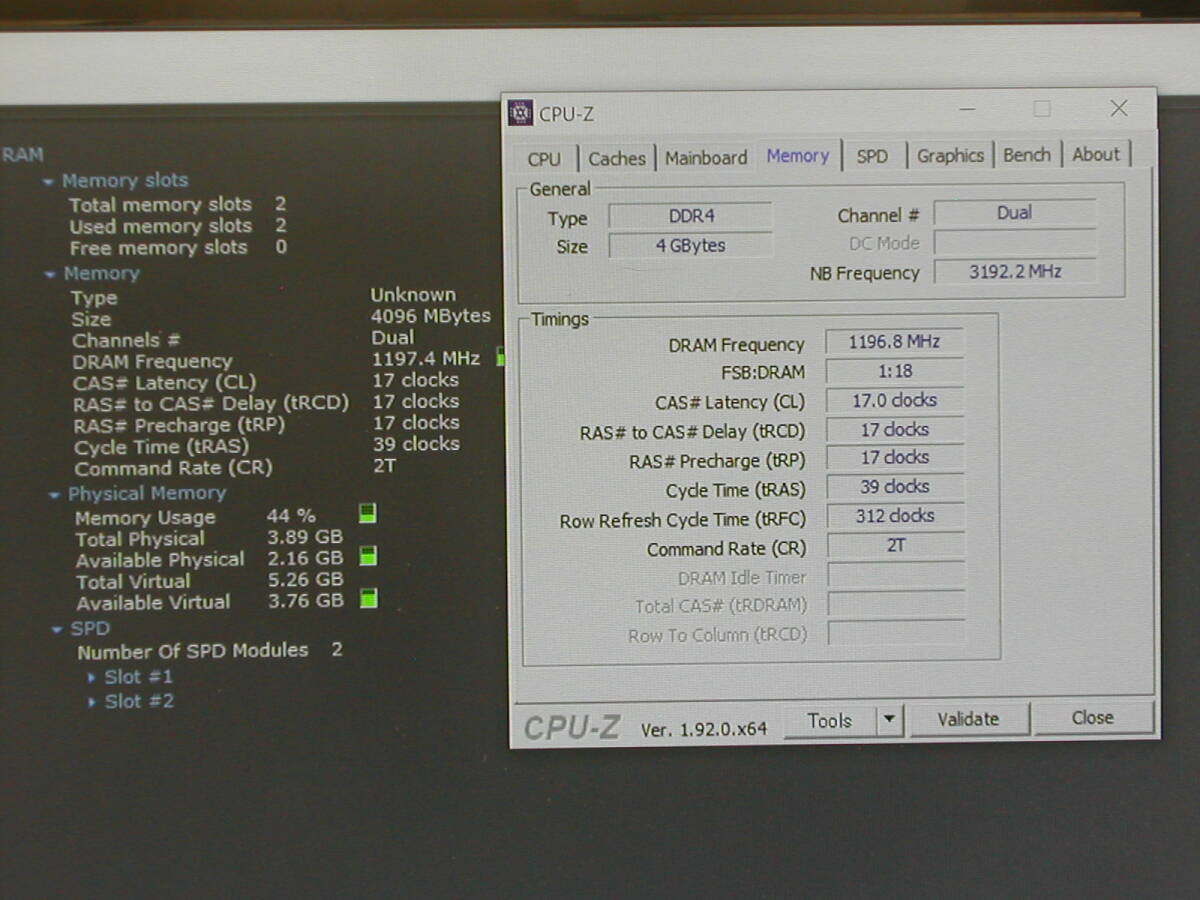Click the Total Virtual 5.26 GB value
This screenshot has height=900, width=1200.
tap(306, 579)
